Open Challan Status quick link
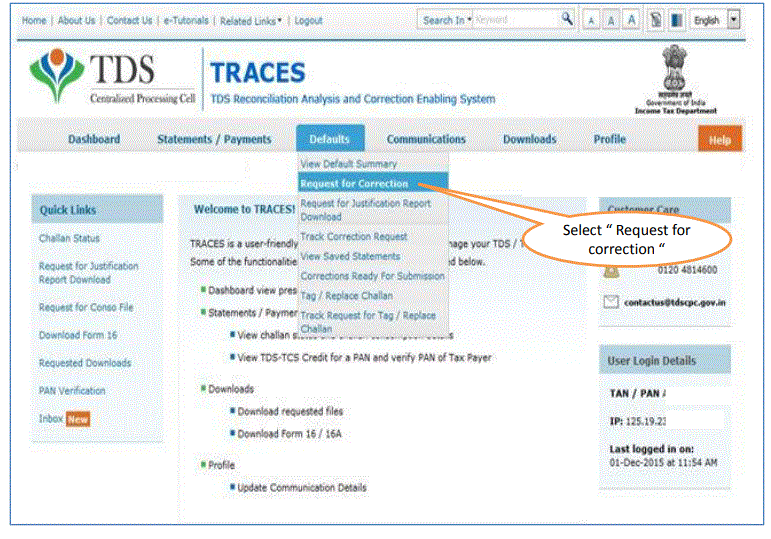The height and width of the screenshot is (539, 771). (x=69, y=239)
